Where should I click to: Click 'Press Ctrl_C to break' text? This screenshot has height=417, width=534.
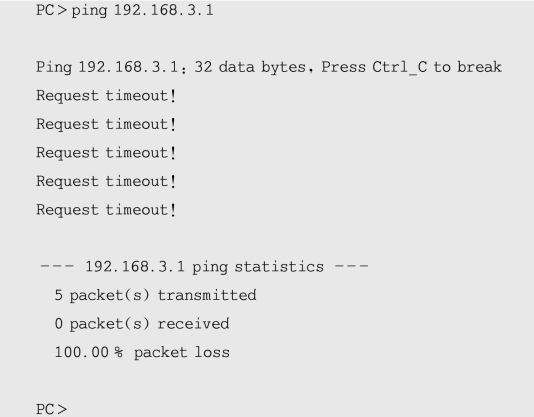click(x=411, y=67)
